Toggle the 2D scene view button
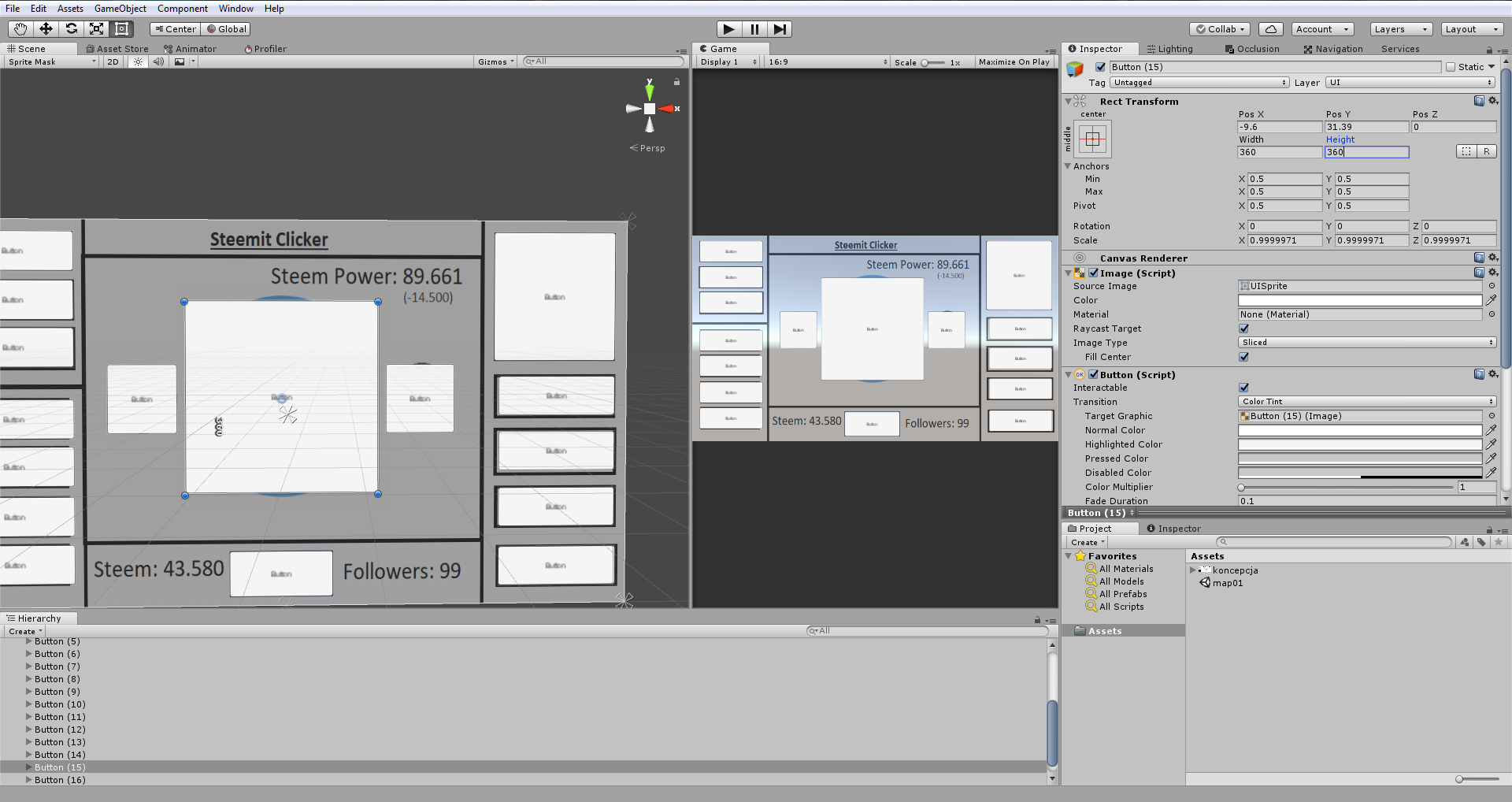Screen dimensions: 1512x802 (x=113, y=61)
